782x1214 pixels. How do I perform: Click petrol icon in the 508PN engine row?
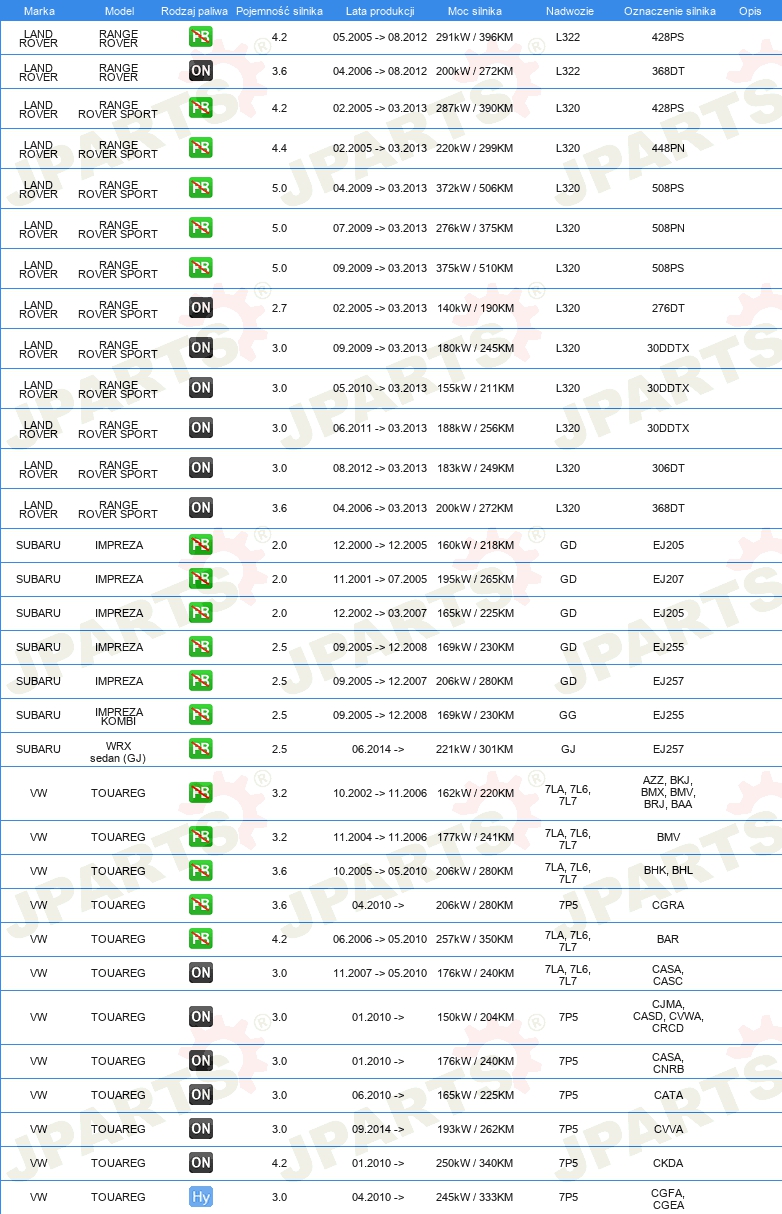(201, 228)
